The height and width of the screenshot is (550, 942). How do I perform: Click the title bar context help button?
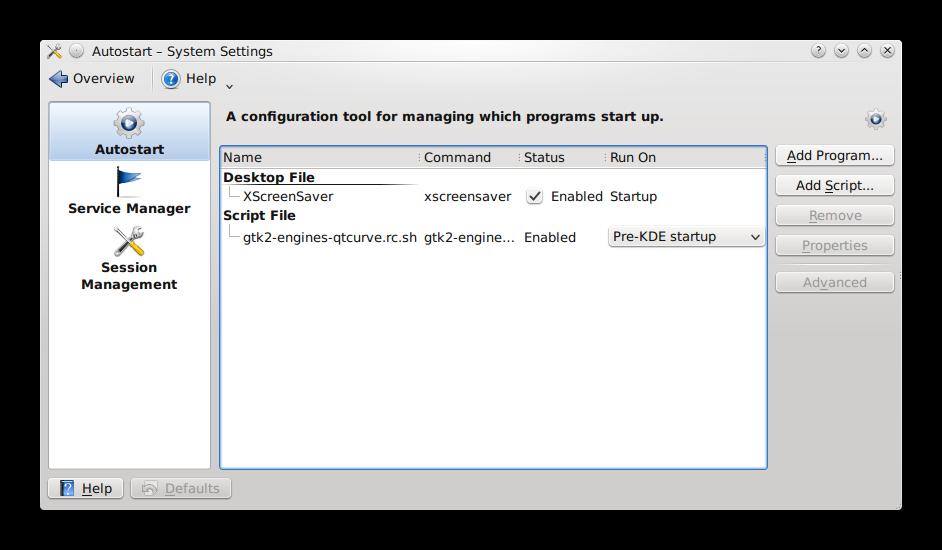coord(819,51)
